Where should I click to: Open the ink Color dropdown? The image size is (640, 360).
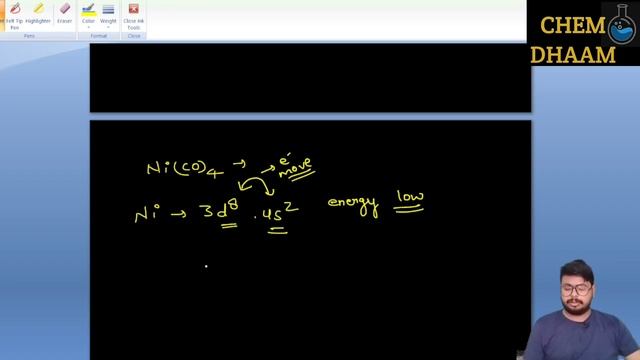click(88, 16)
